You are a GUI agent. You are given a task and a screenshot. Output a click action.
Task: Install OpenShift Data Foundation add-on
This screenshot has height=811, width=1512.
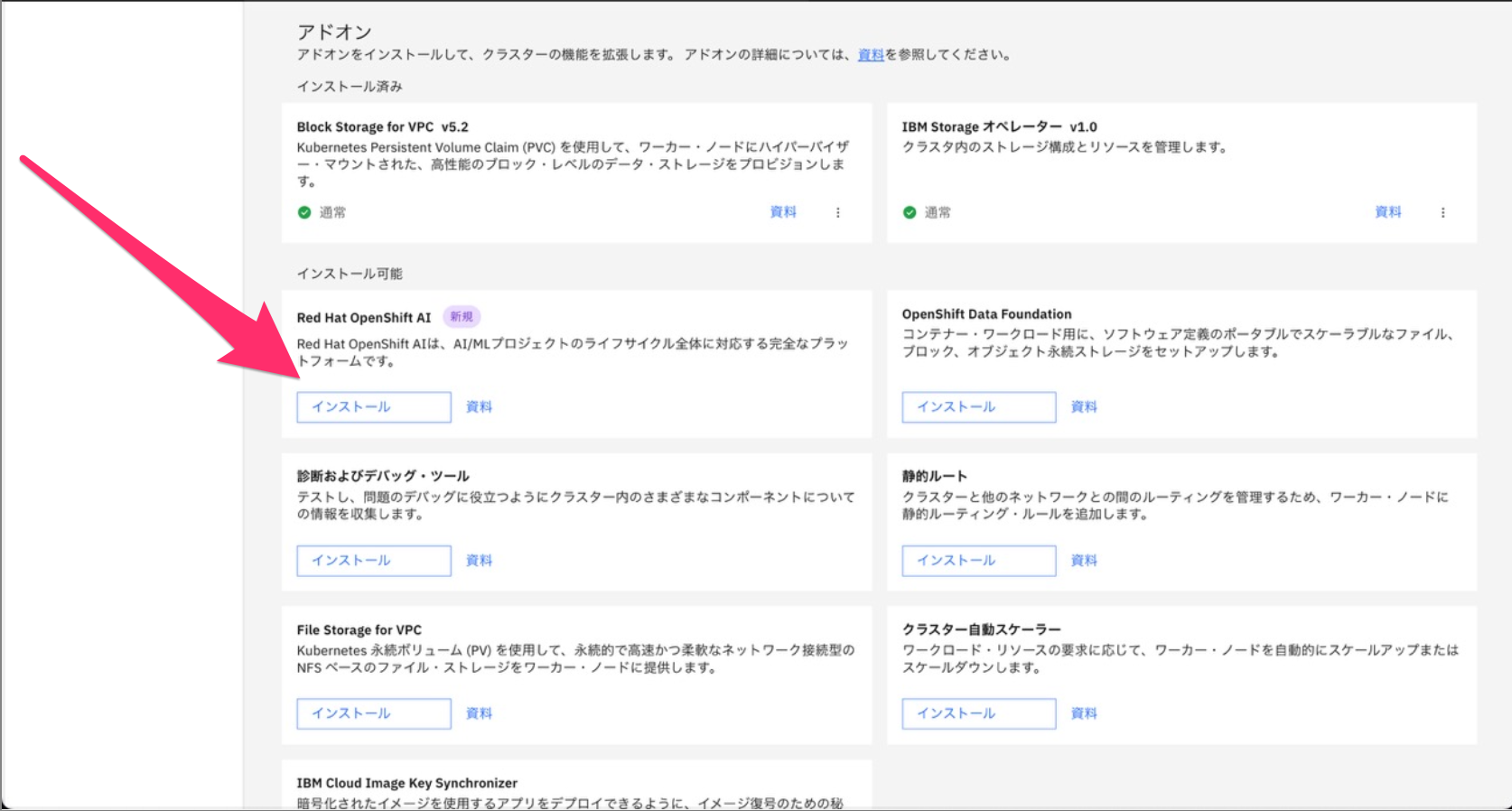point(979,407)
